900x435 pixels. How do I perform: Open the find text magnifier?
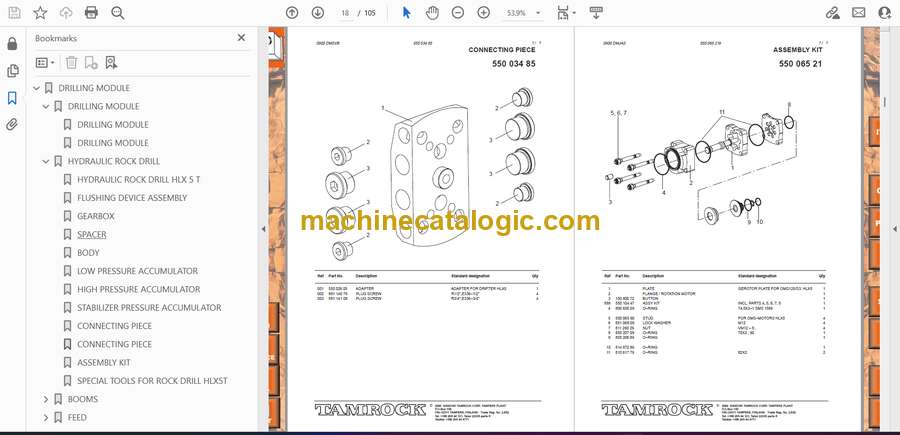click(x=118, y=13)
